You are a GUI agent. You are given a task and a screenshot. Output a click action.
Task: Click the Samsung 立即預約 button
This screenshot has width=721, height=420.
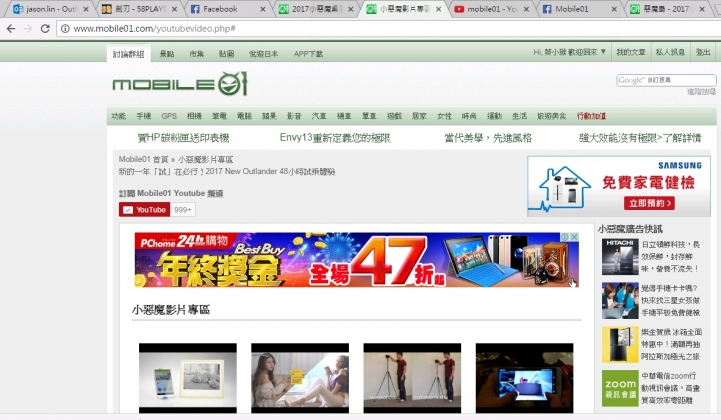coord(649,203)
